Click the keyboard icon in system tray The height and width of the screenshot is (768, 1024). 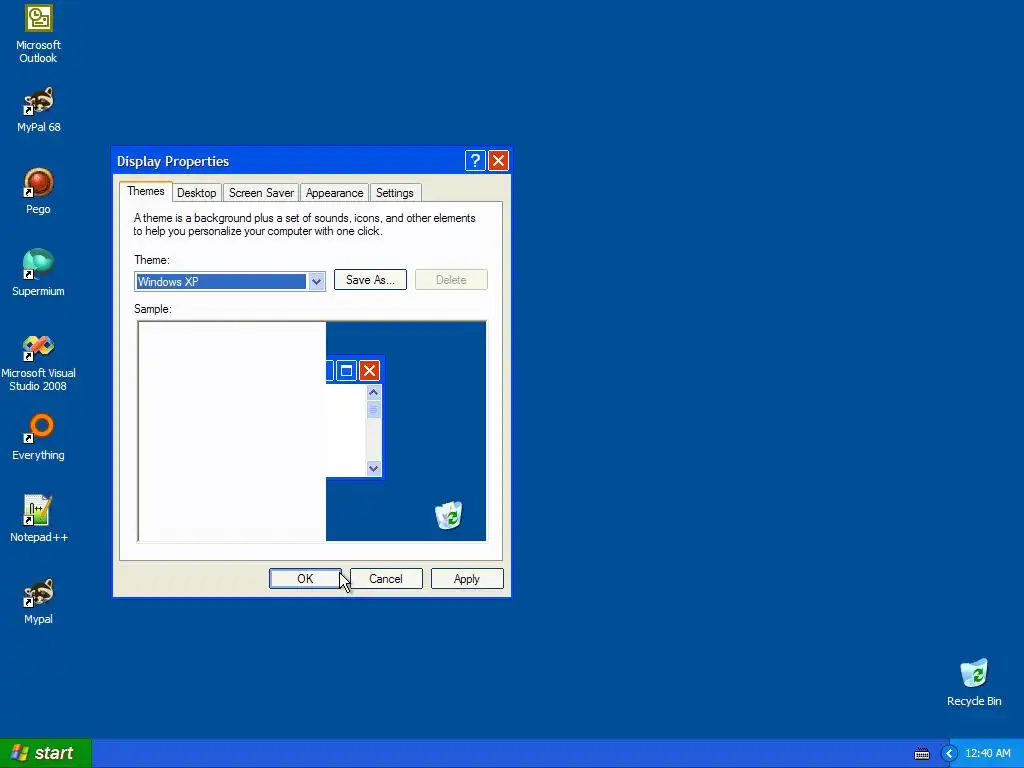point(921,754)
